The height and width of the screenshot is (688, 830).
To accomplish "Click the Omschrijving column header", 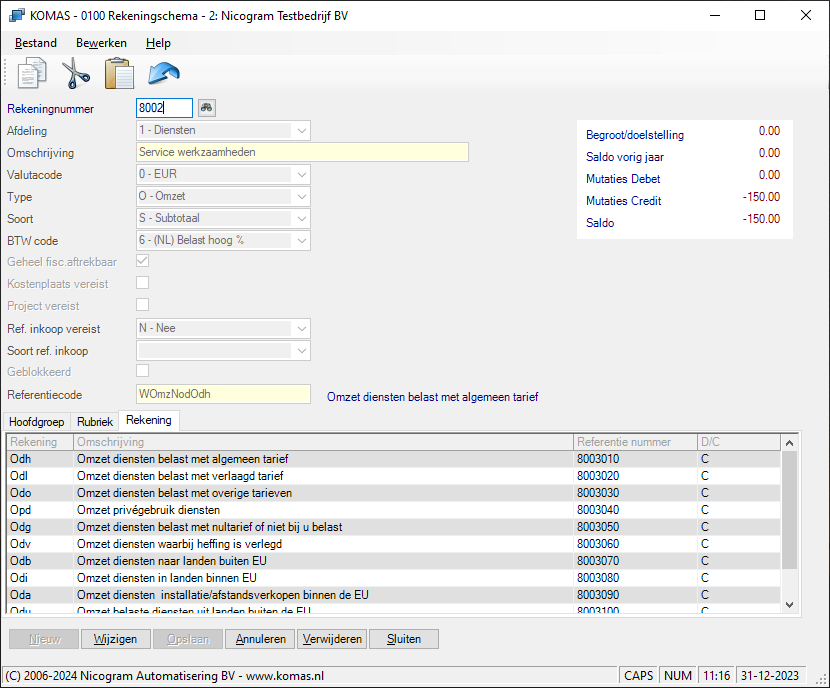I will coord(323,442).
